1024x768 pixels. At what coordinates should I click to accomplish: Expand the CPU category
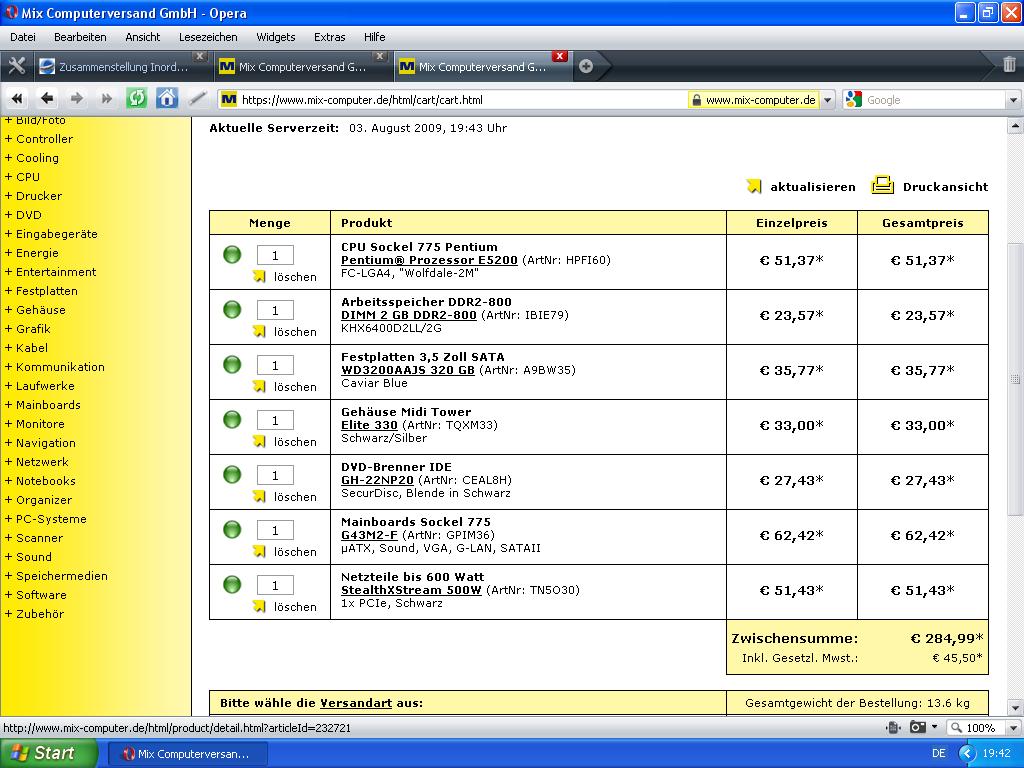tap(22, 176)
